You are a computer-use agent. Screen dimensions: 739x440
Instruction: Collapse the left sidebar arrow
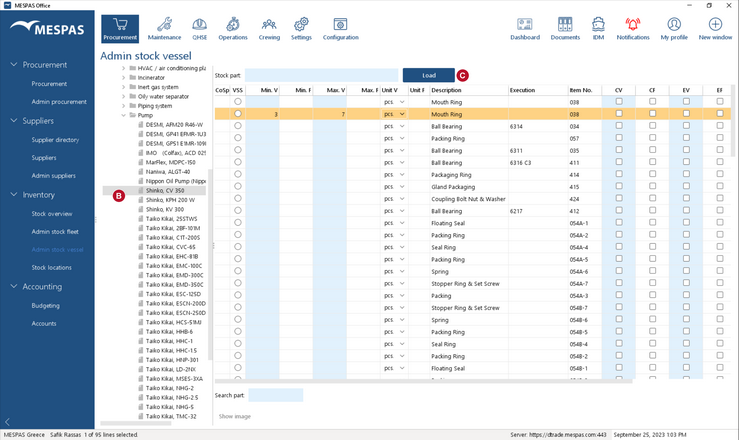pos(8,422)
